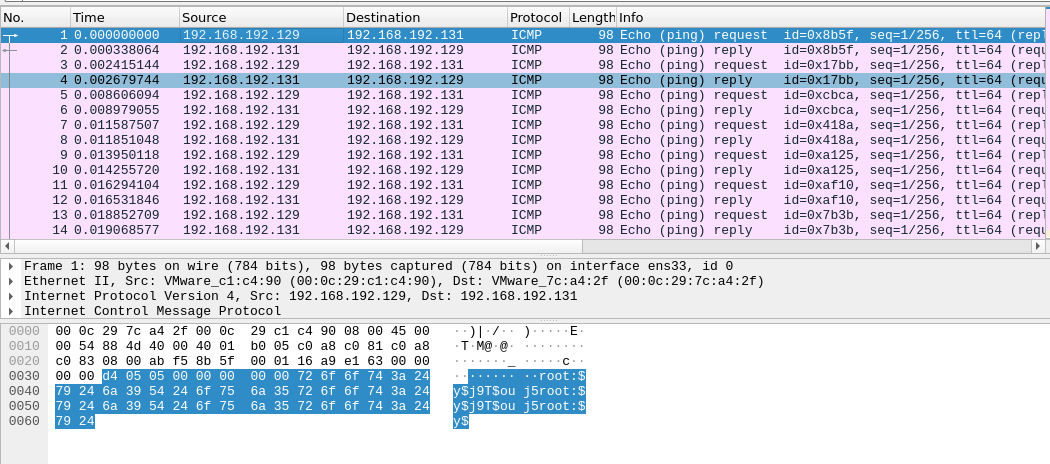Image resolution: width=1050 pixels, height=464 pixels.
Task: Click the Destination column header
Action: tap(423, 18)
